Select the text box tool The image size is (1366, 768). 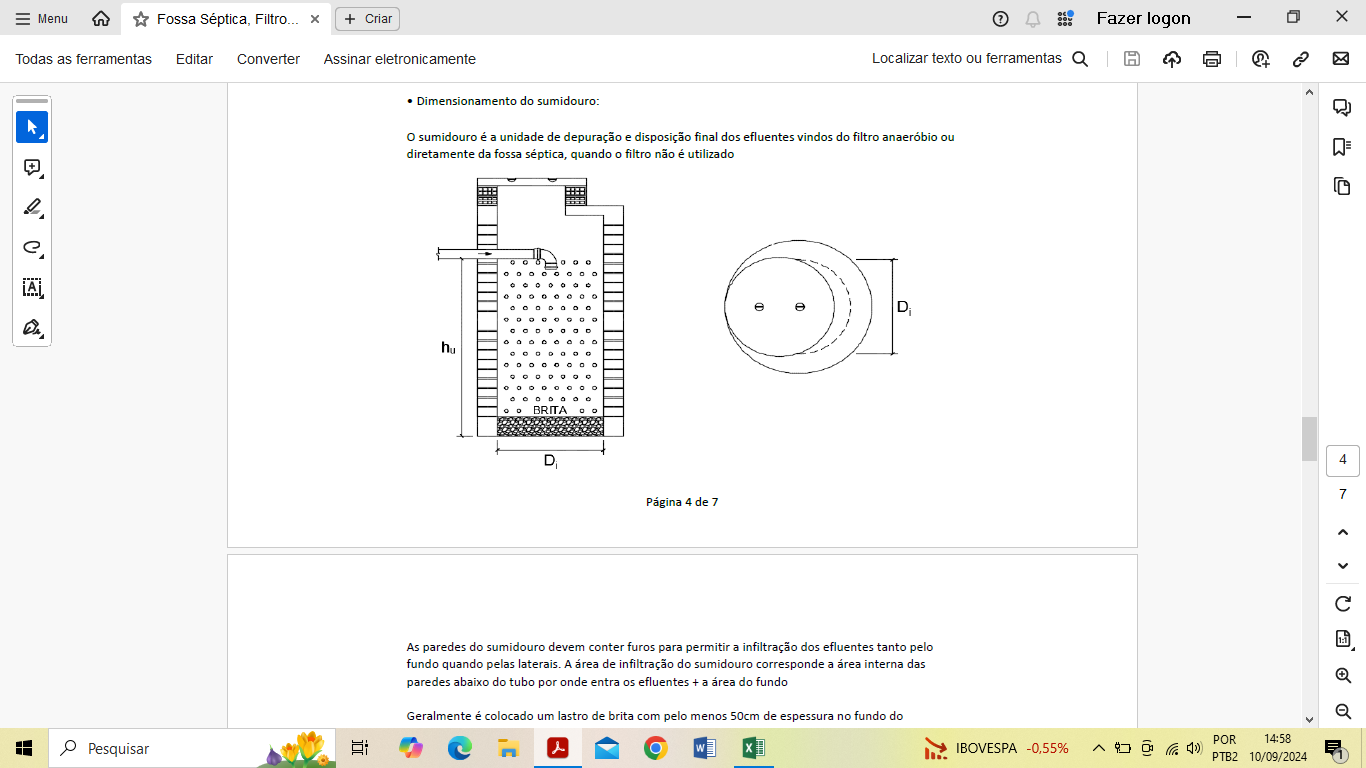(32, 288)
